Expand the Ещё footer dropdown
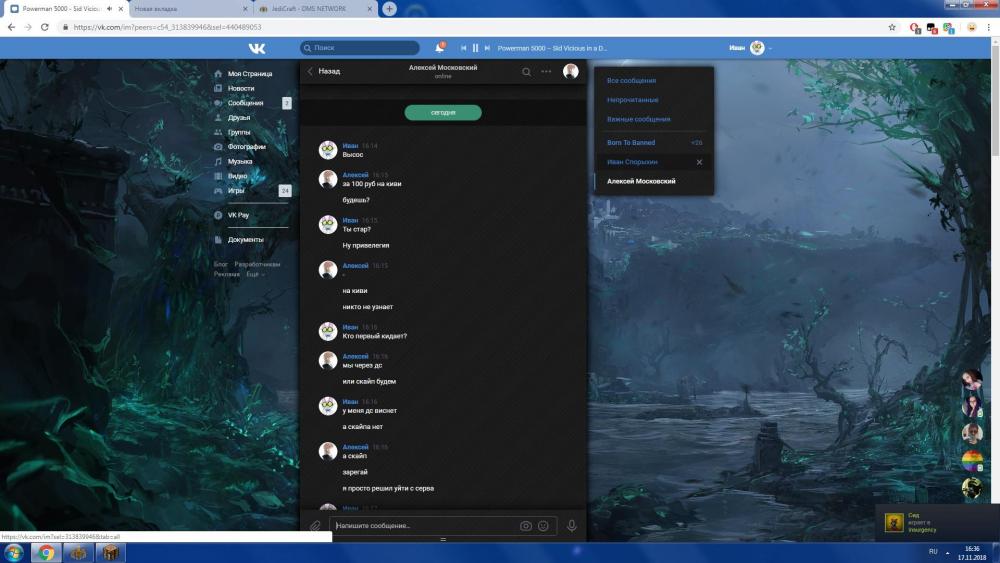This screenshot has height=563, width=1000. pos(255,275)
